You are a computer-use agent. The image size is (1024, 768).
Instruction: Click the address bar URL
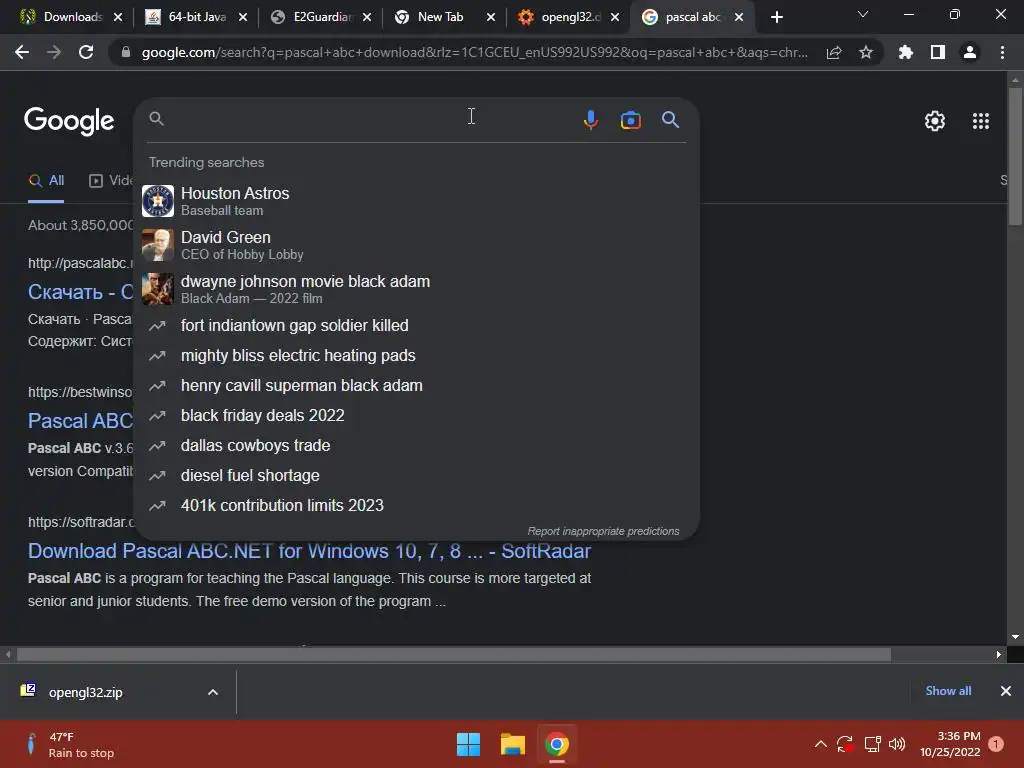pos(474,52)
